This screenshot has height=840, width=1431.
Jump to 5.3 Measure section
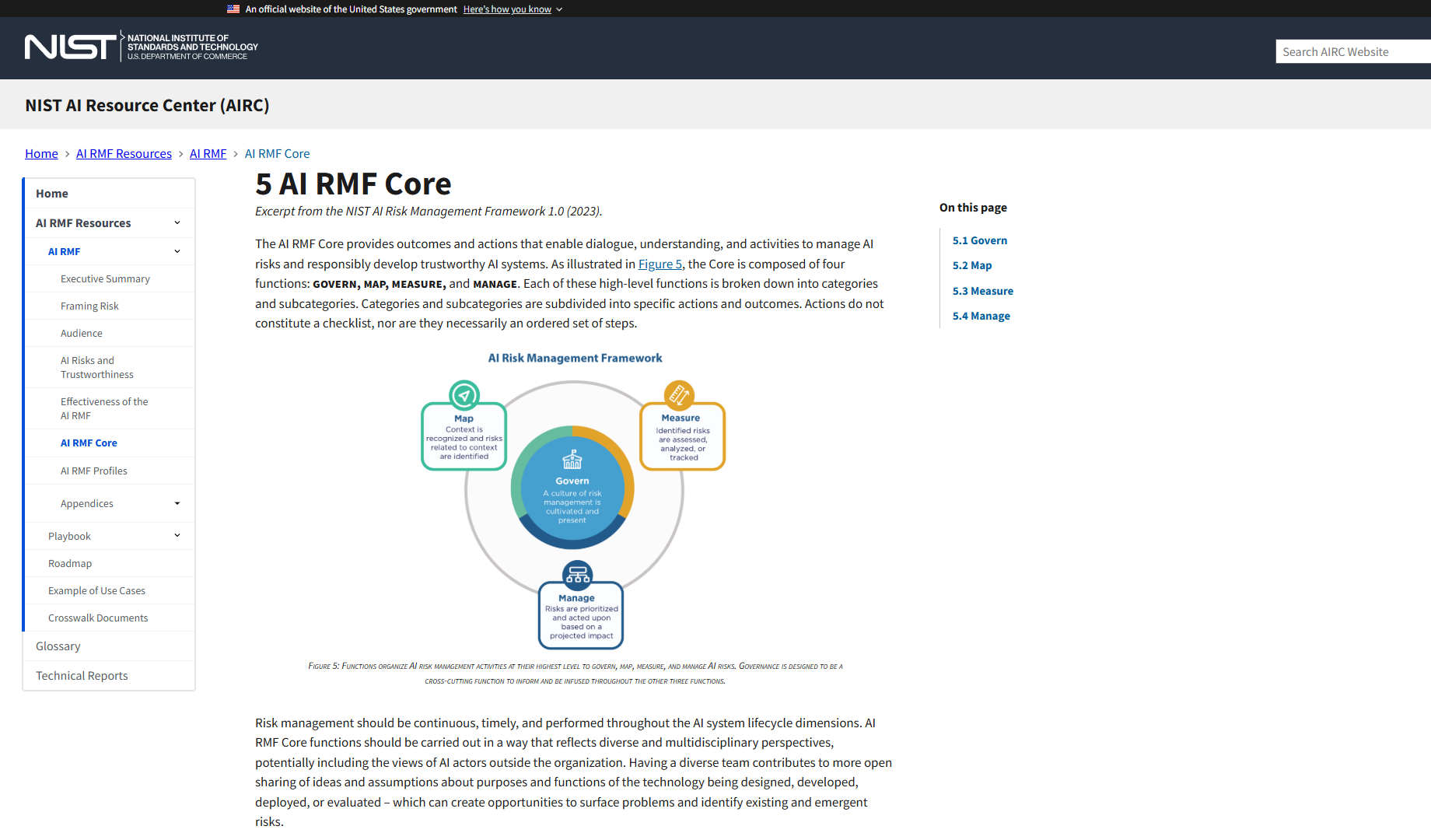click(x=983, y=291)
